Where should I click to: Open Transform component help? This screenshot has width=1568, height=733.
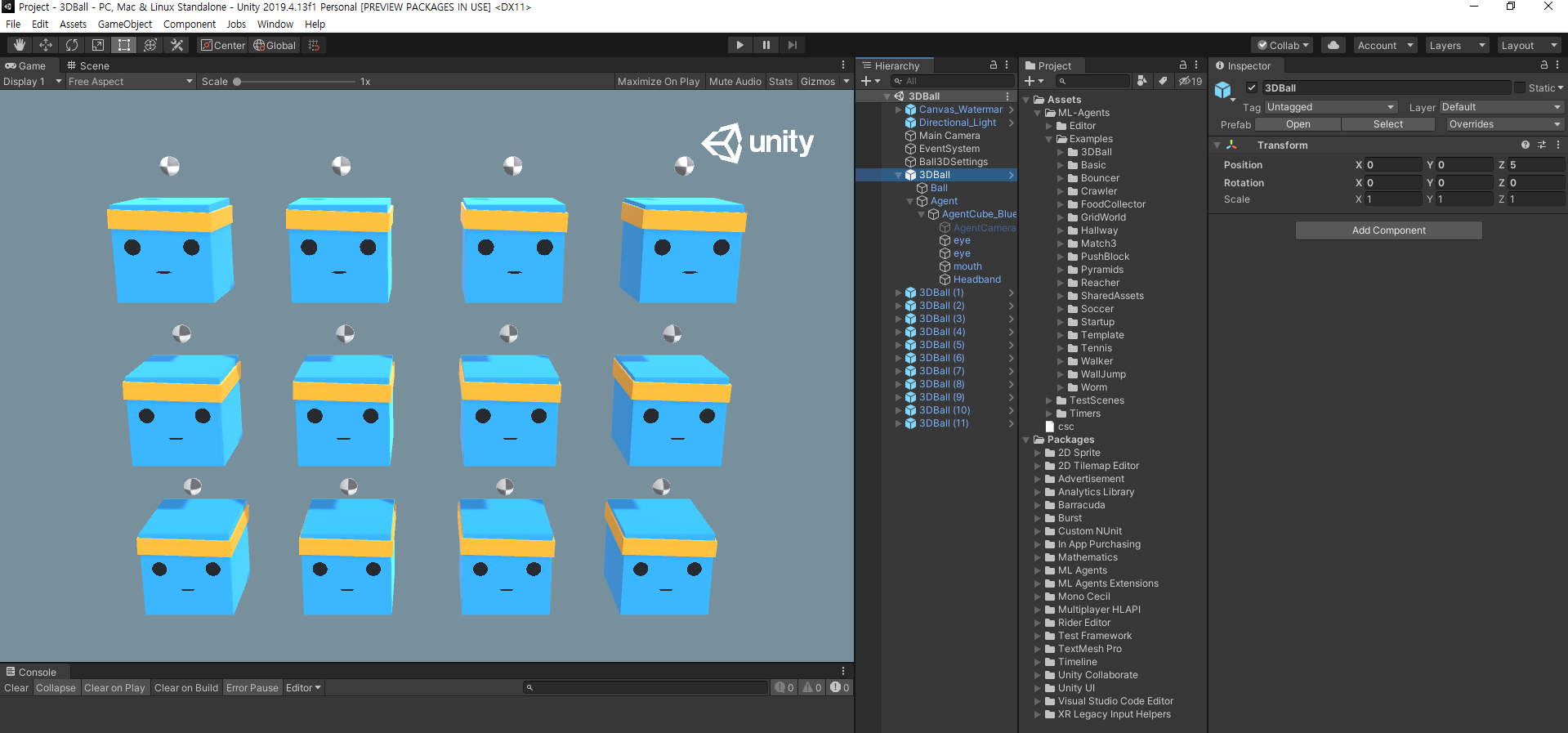(1526, 145)
